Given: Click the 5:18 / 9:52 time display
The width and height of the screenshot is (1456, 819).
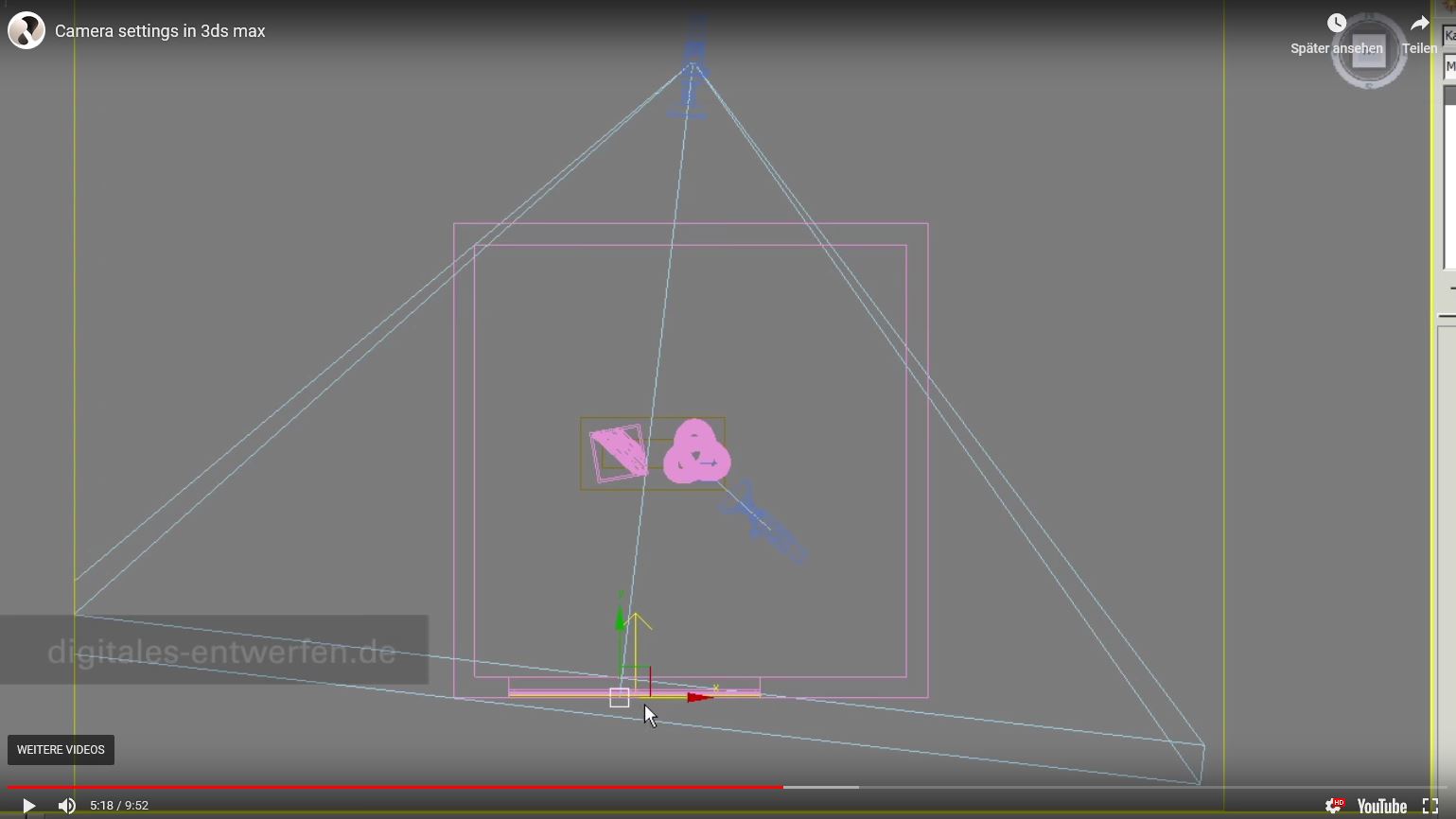Looking at the screenshot, I should click(x=119, y=806).
